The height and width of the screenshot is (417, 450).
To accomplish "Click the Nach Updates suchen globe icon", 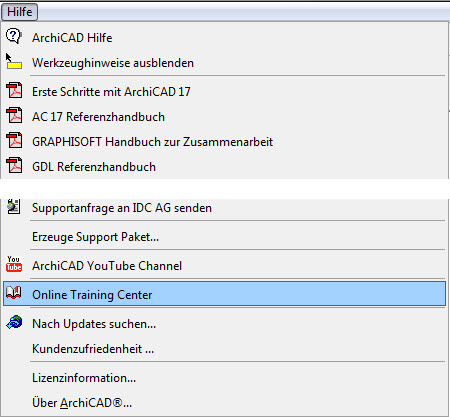I will (14, 322).
